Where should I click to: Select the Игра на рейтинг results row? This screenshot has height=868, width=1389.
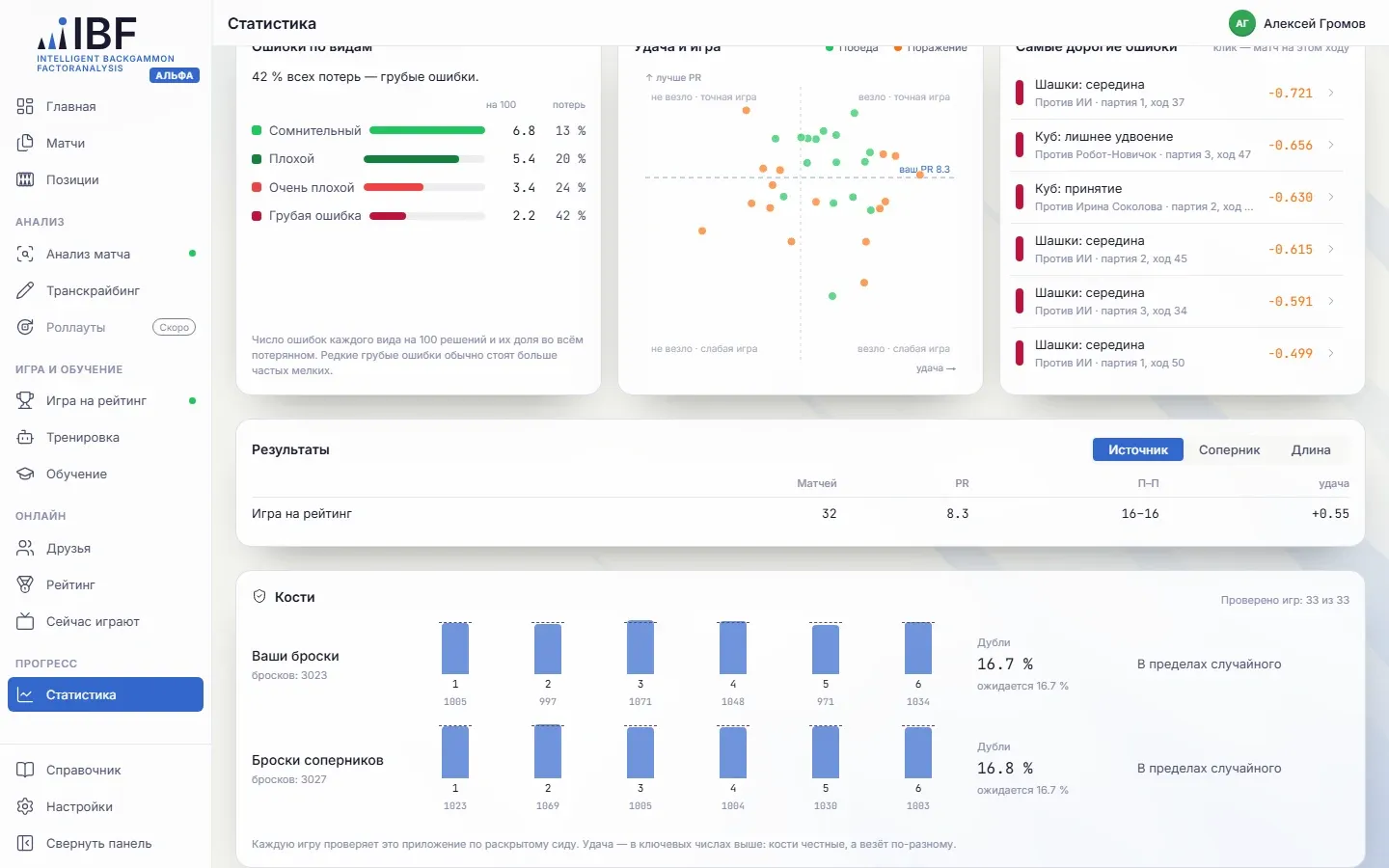tap(801, 514)
